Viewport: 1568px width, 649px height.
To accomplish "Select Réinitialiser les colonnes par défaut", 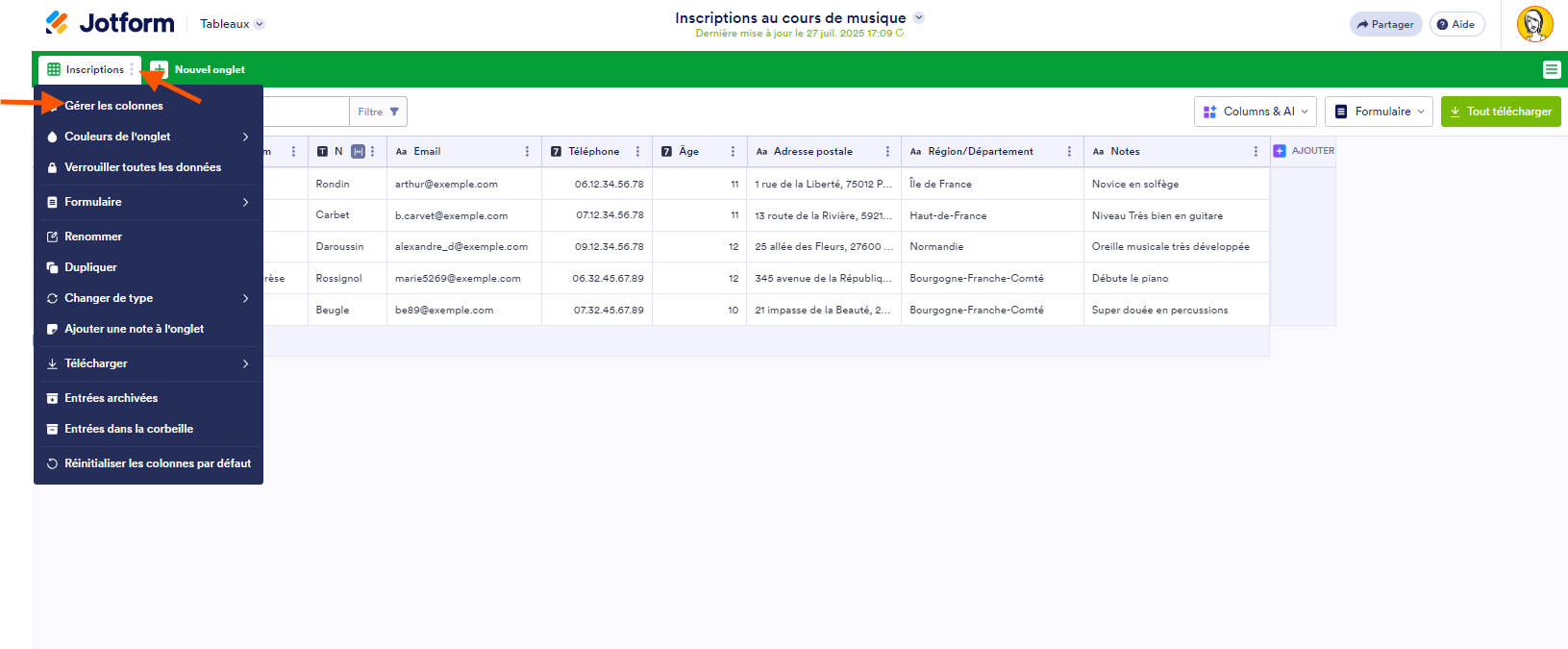I will 149,463.
